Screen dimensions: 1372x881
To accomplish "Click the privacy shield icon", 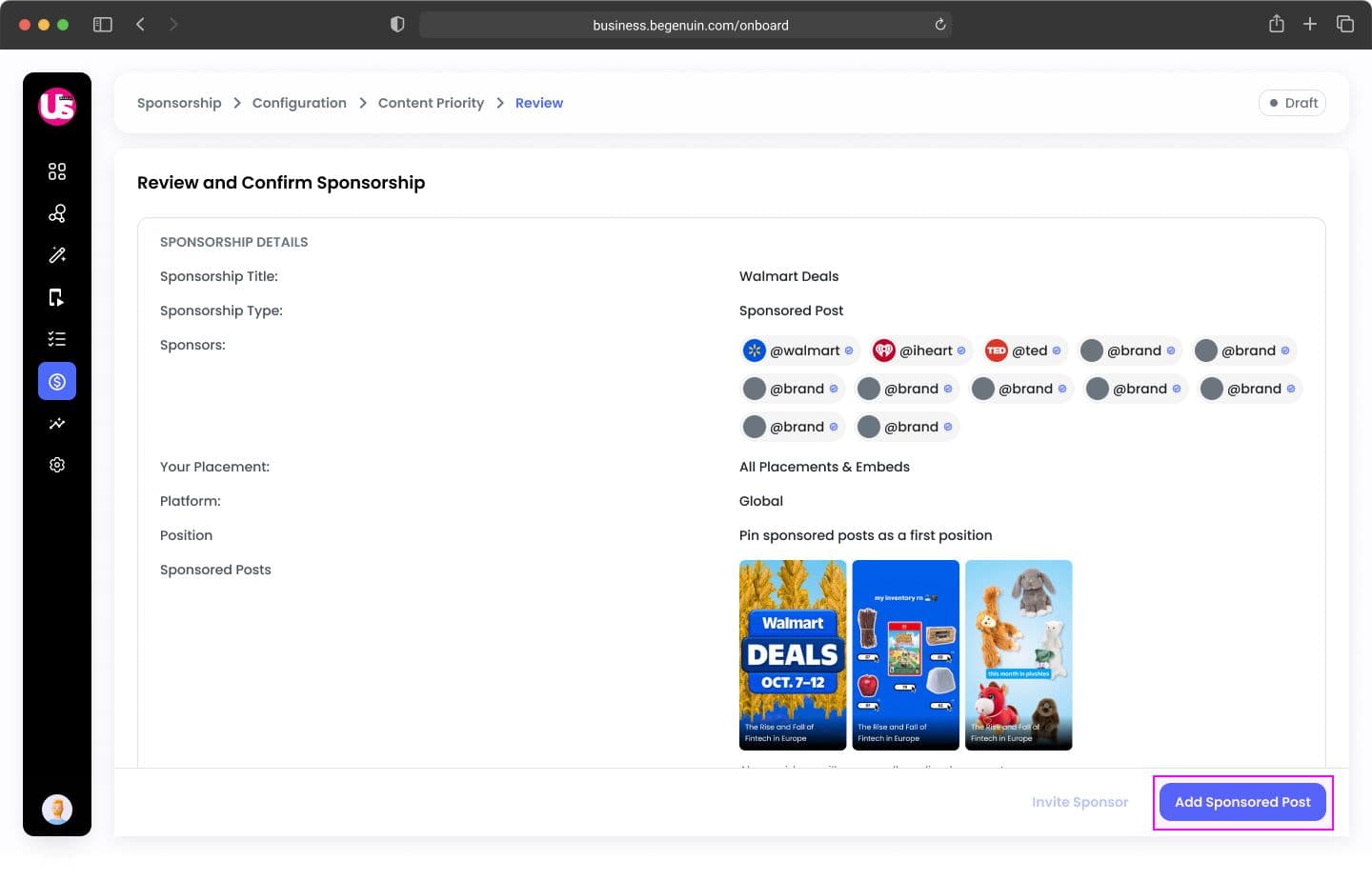I will tap(397, 25).
